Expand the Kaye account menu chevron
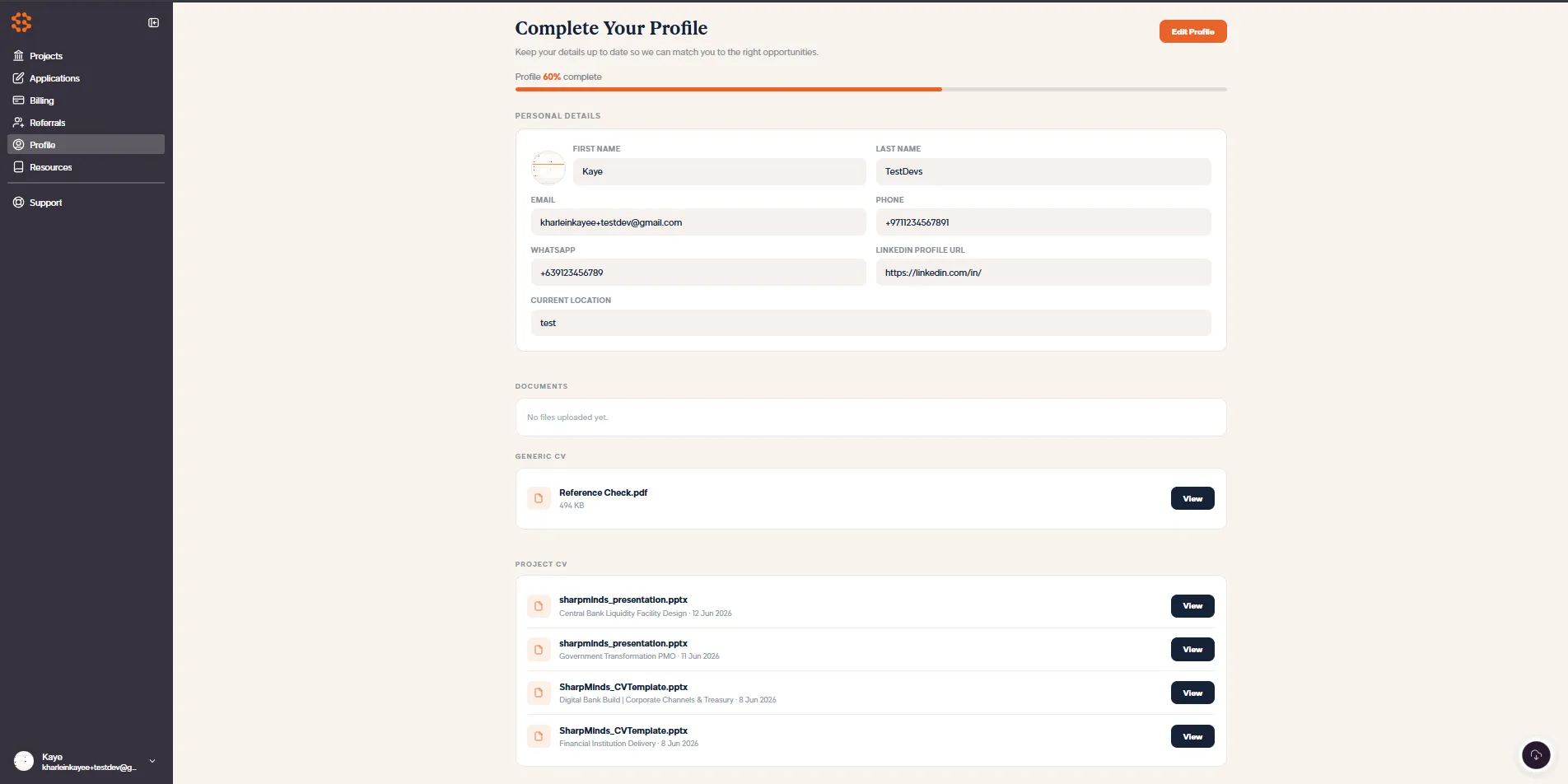 pos(152,761)
